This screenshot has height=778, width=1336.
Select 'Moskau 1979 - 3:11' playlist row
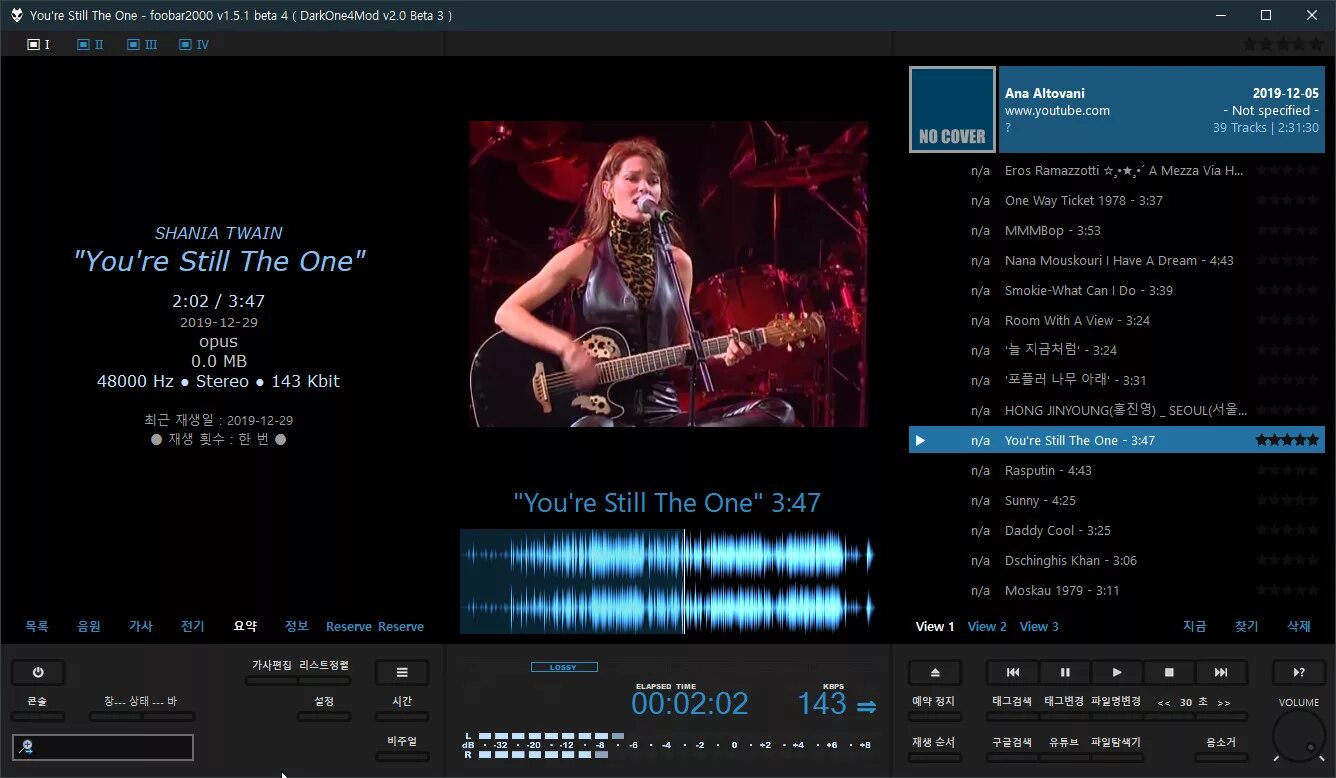(1117, 590)
